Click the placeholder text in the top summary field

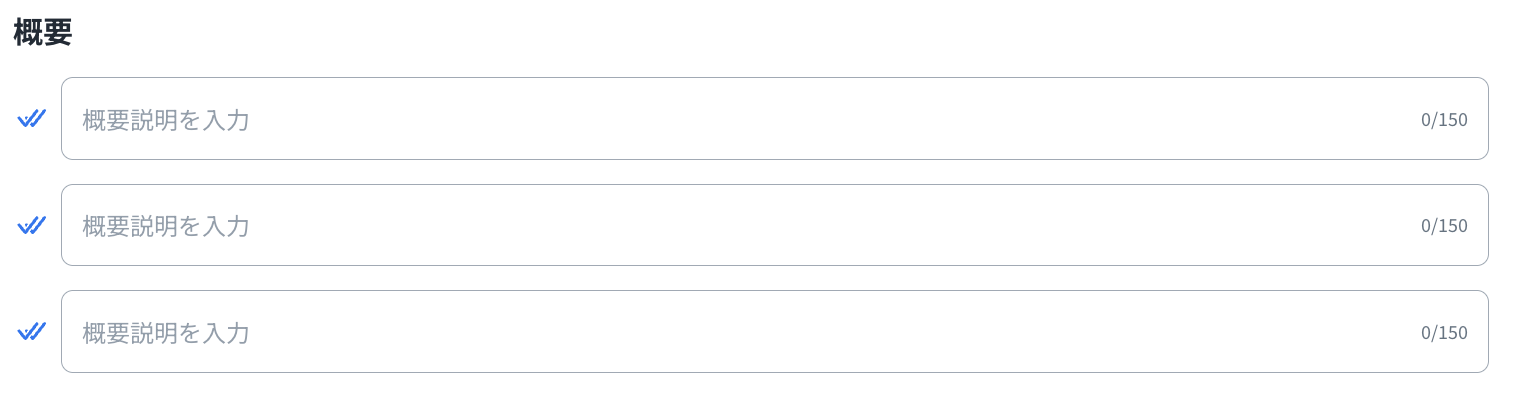coord(166,120)
